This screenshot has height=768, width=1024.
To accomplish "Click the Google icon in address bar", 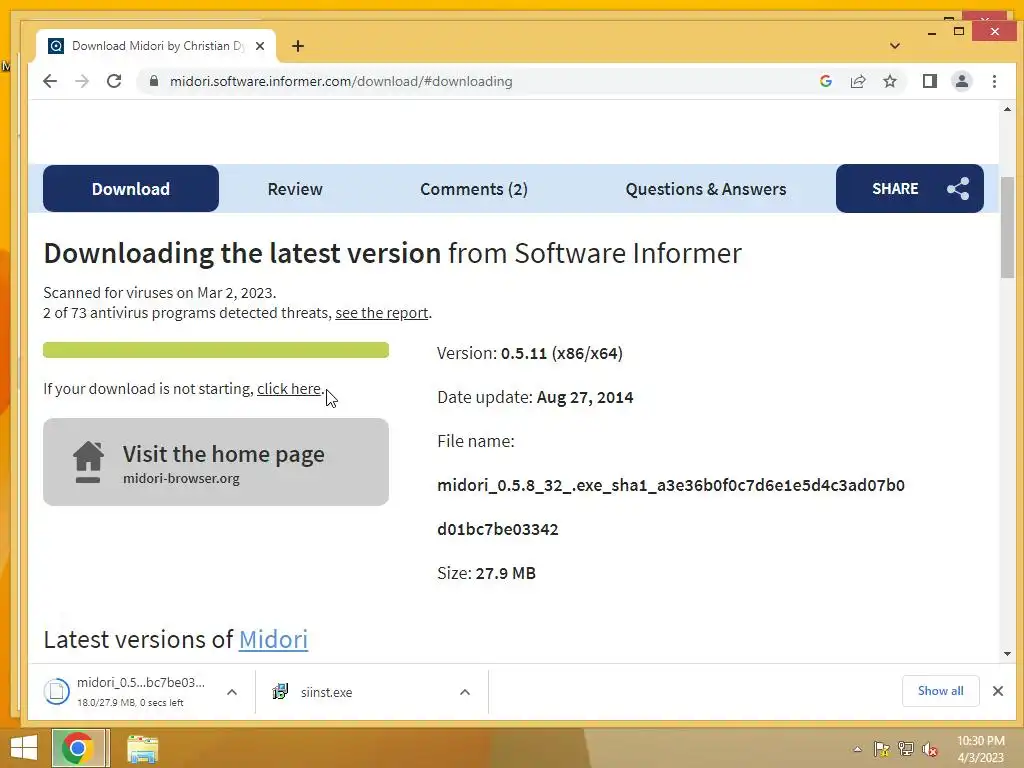I will 825,81.
